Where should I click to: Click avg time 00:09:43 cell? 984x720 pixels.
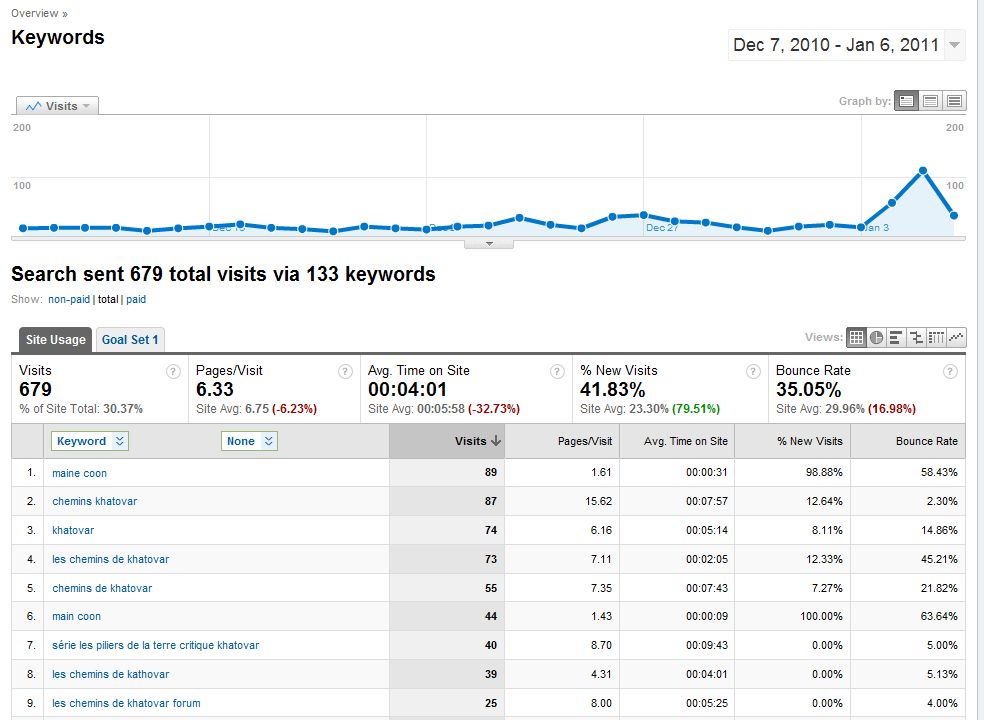point(707,645)
